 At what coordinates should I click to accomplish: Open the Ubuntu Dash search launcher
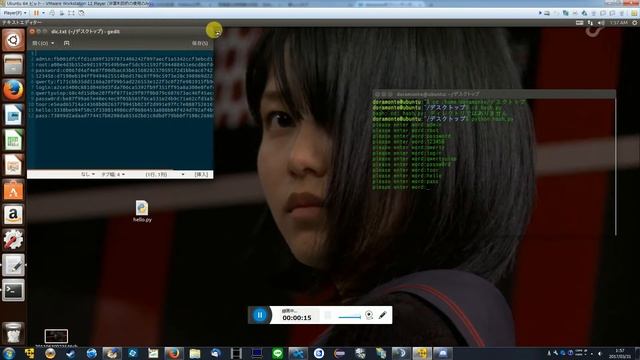(13, 40)
